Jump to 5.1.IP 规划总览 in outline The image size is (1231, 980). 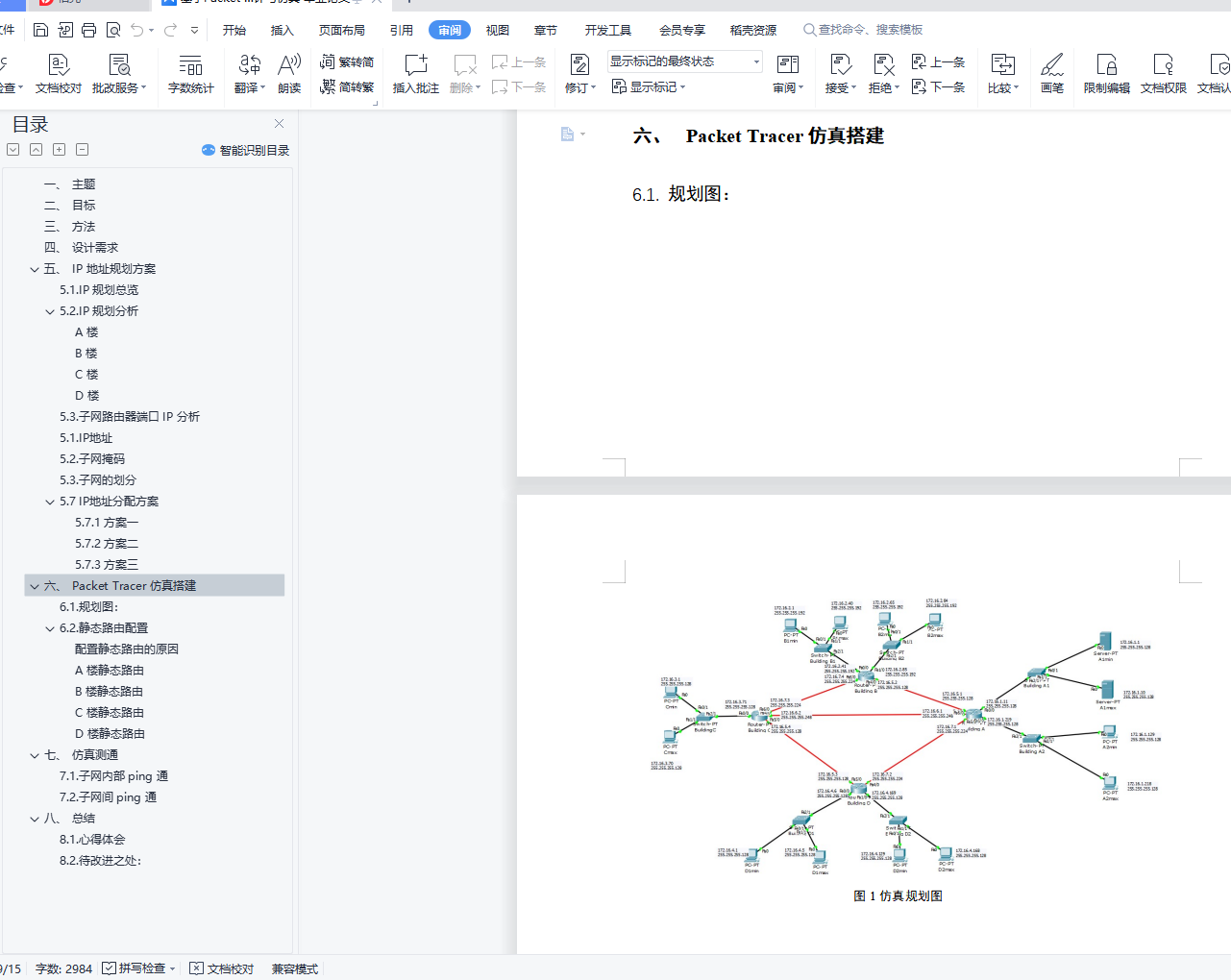tap(99, 290)
